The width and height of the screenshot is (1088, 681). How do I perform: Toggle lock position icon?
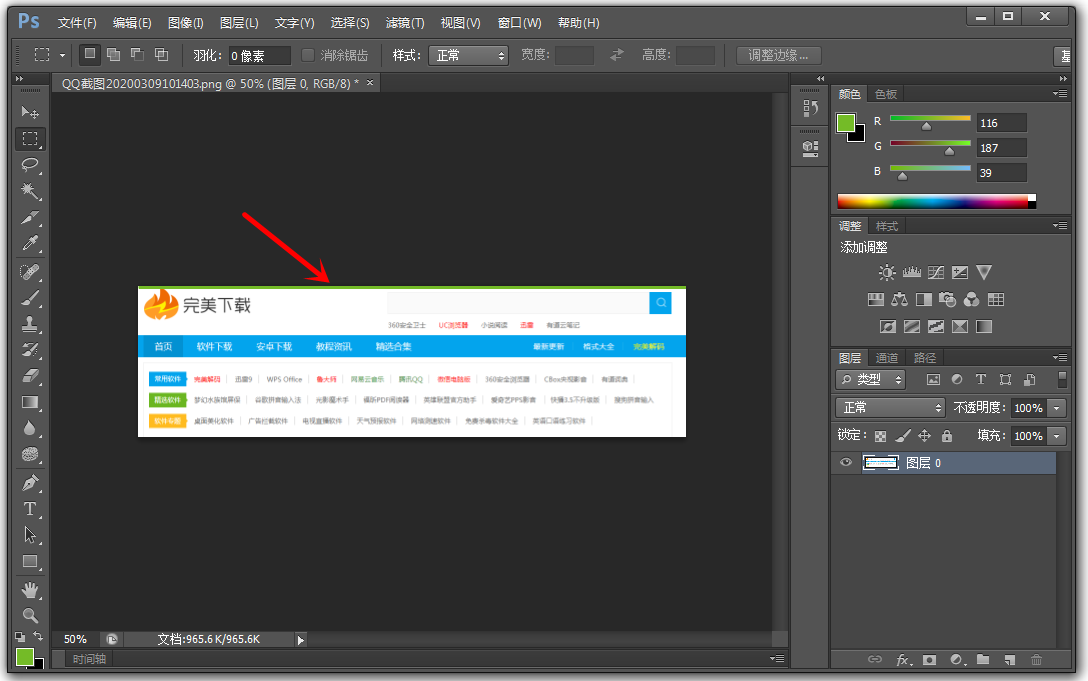click(924, 436)
